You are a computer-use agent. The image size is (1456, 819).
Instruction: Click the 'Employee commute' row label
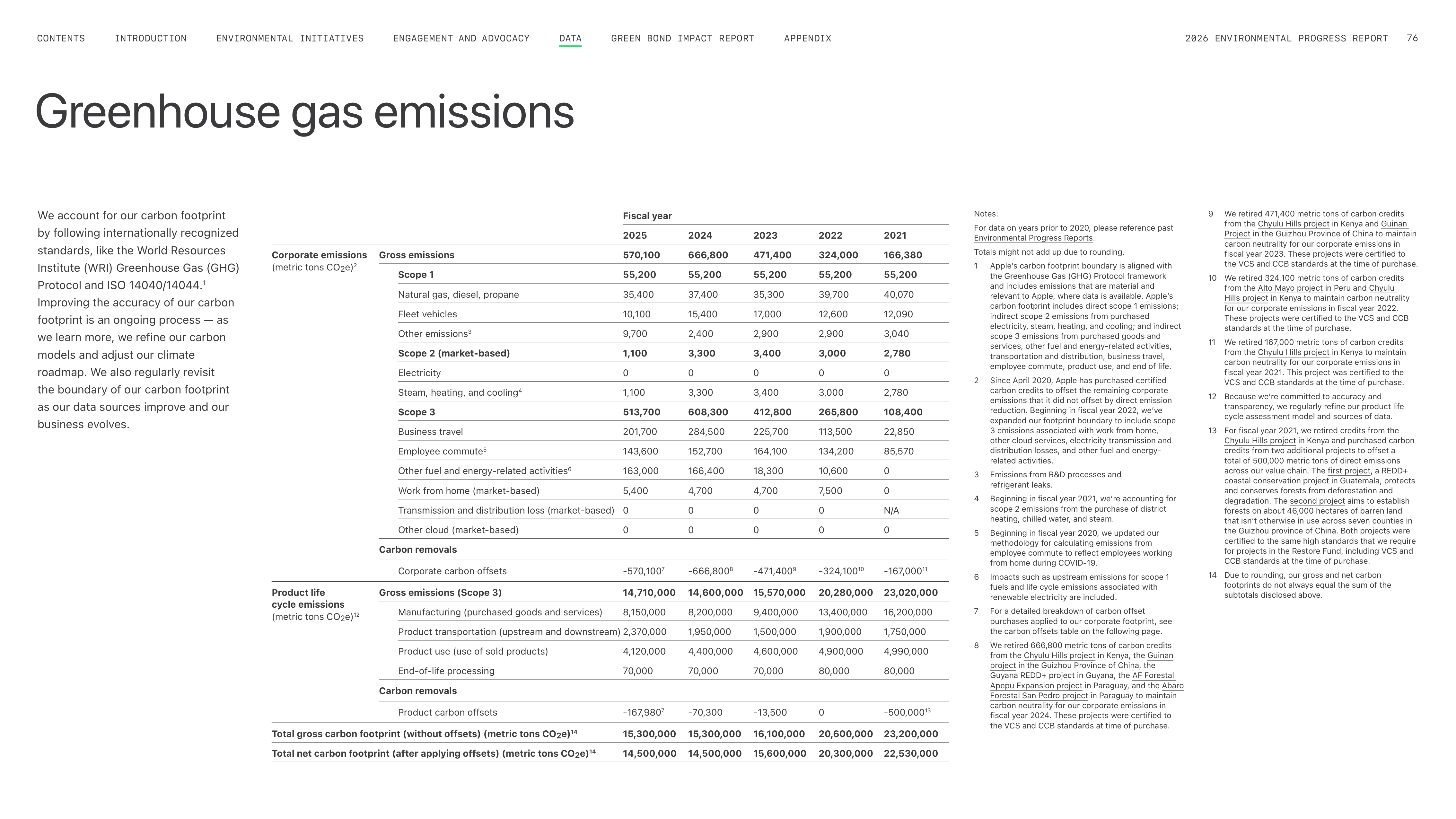(442, 452)
